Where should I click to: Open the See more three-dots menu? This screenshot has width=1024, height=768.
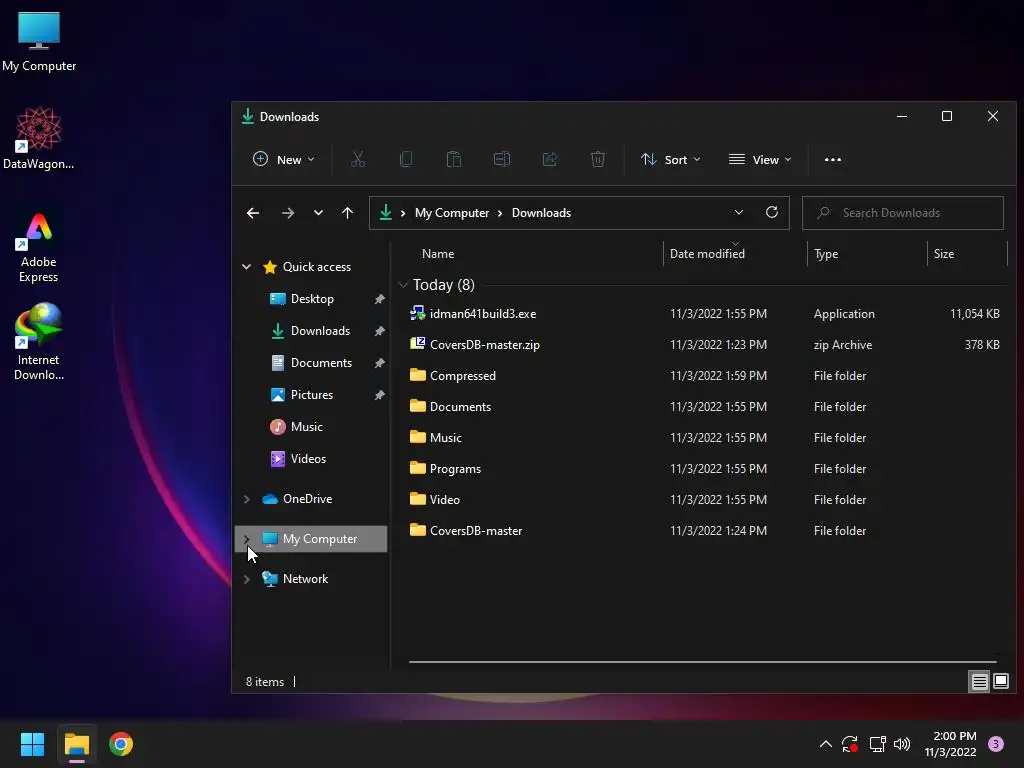[x=833, y=159]
